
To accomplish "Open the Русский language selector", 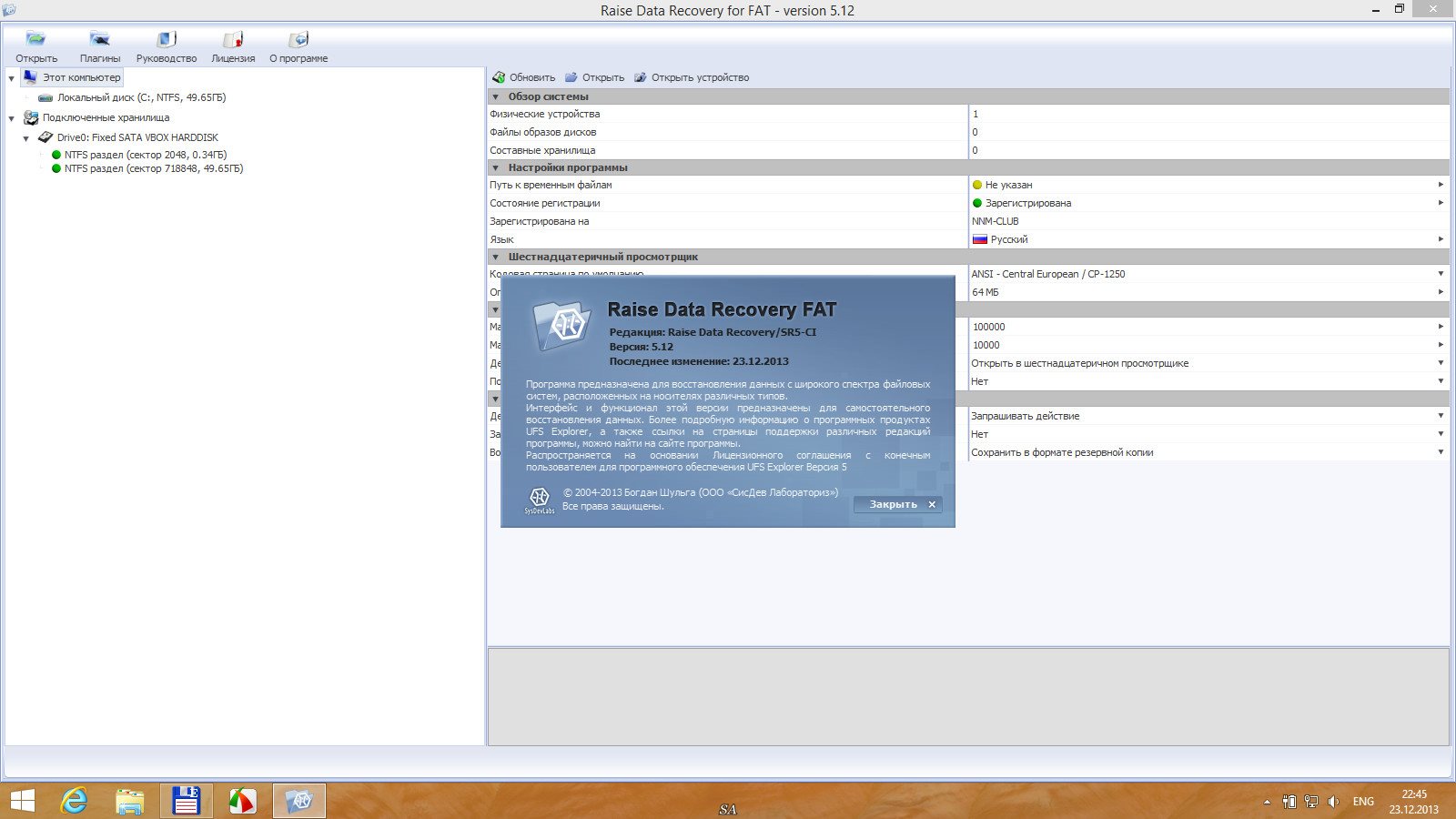I will coord(1441,239).
